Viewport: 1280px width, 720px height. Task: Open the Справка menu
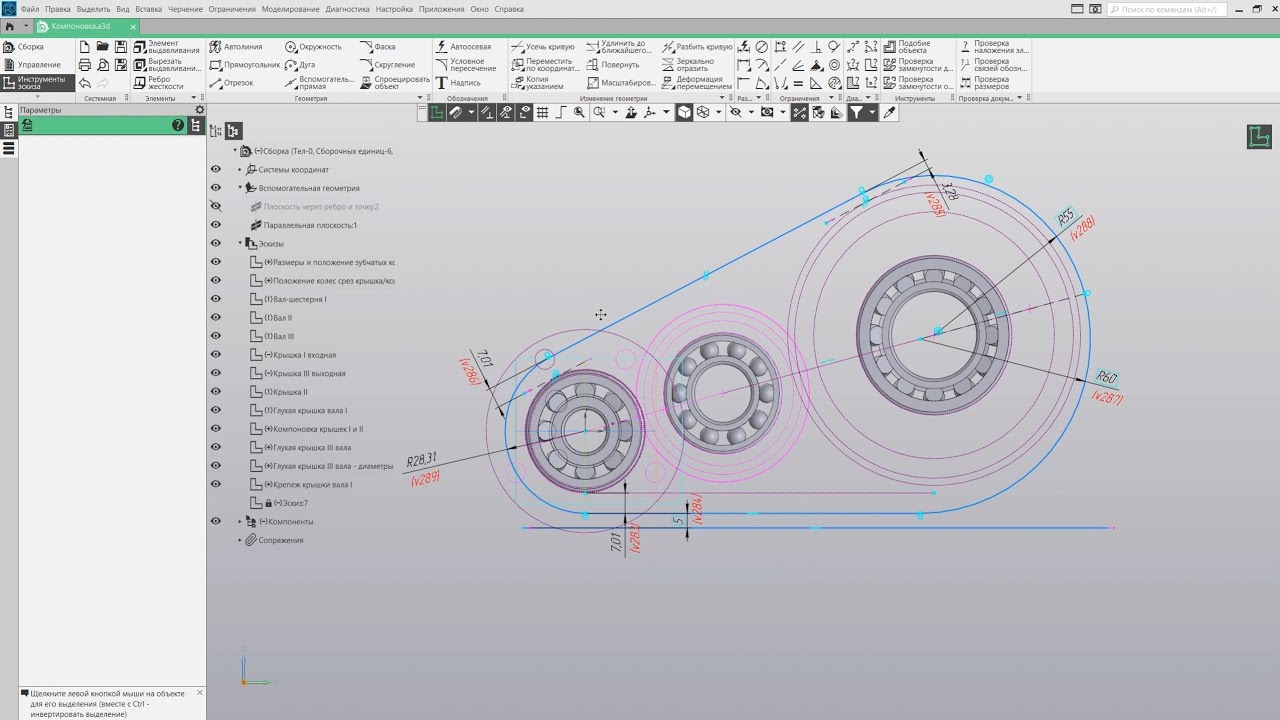(x=509, y=9)
